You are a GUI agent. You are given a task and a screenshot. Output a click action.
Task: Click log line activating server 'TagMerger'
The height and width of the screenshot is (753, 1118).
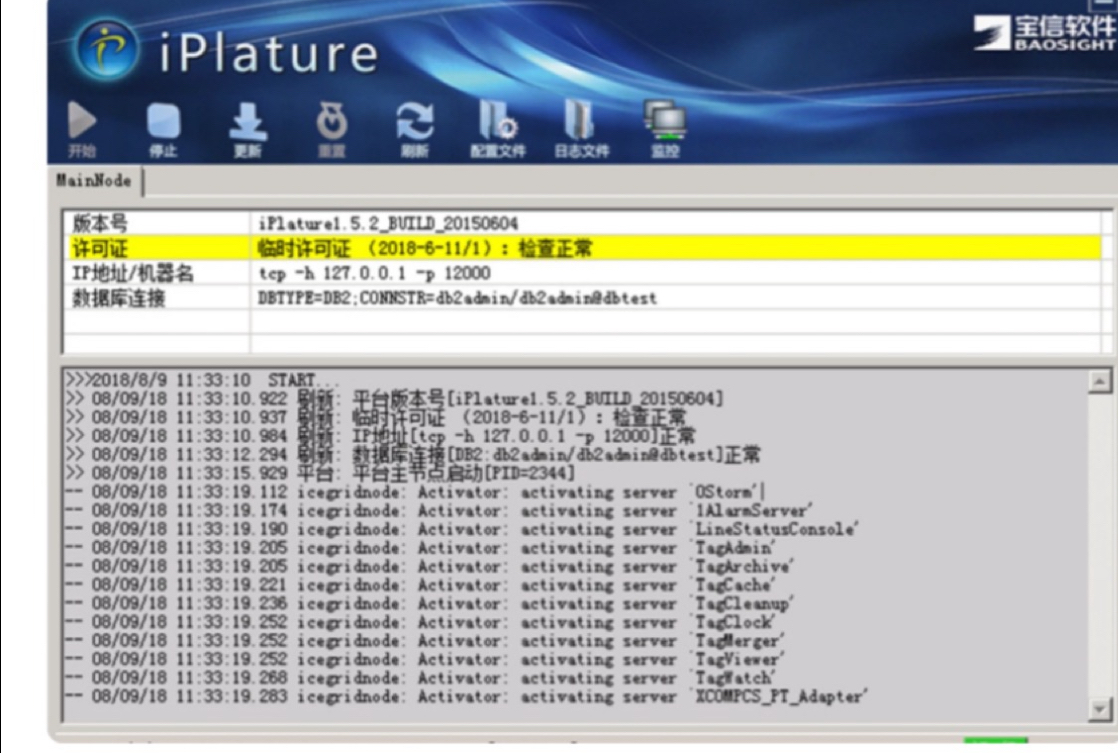coord(425,640)
